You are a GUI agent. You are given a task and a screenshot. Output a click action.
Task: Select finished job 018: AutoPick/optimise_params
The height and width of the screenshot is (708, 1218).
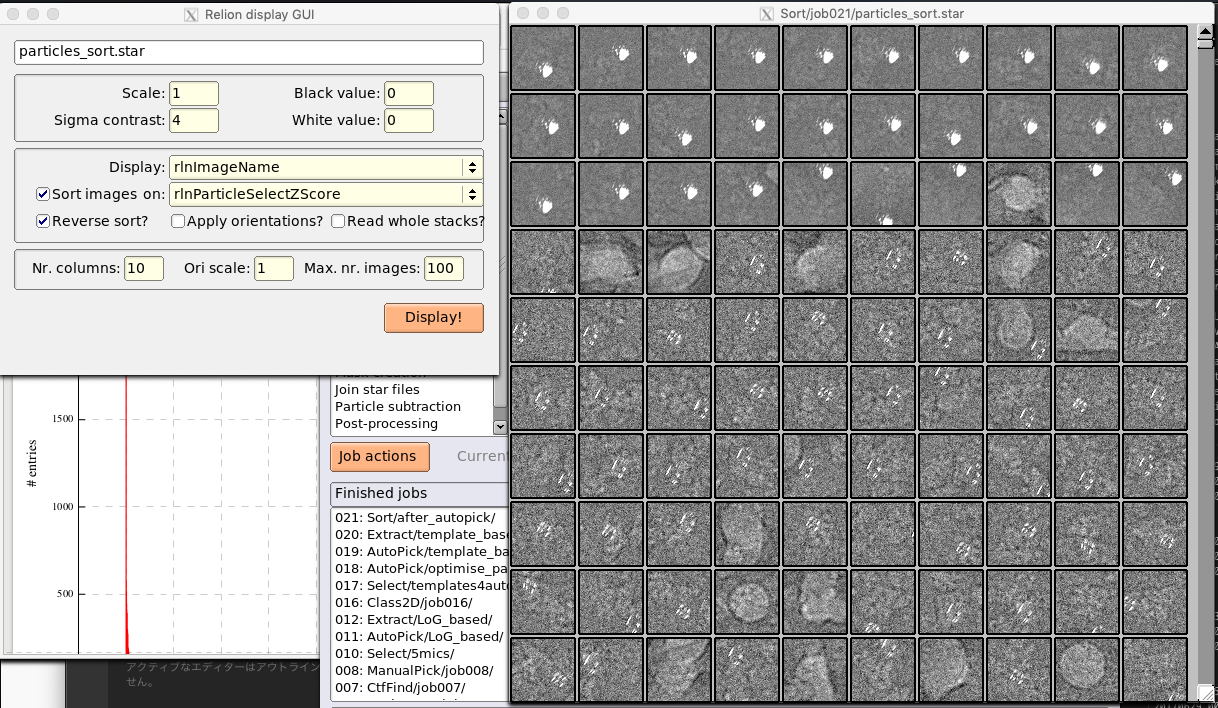(x=420, y=568)
